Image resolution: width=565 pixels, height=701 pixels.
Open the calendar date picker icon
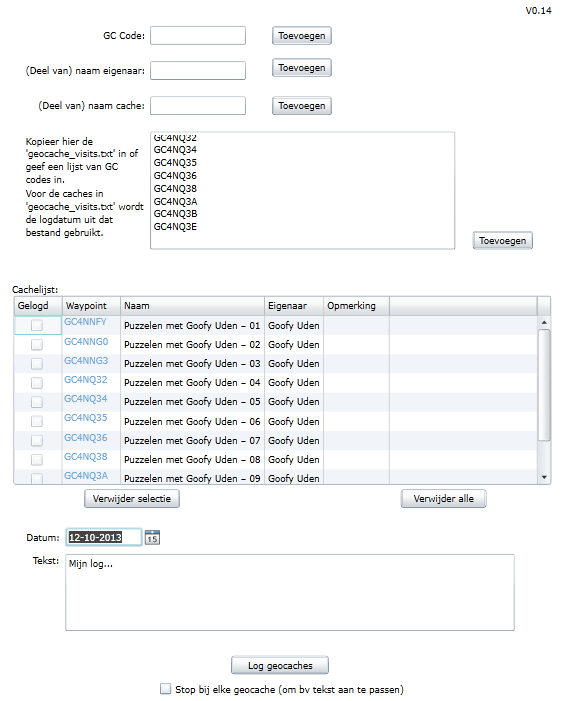pos(152,537)
